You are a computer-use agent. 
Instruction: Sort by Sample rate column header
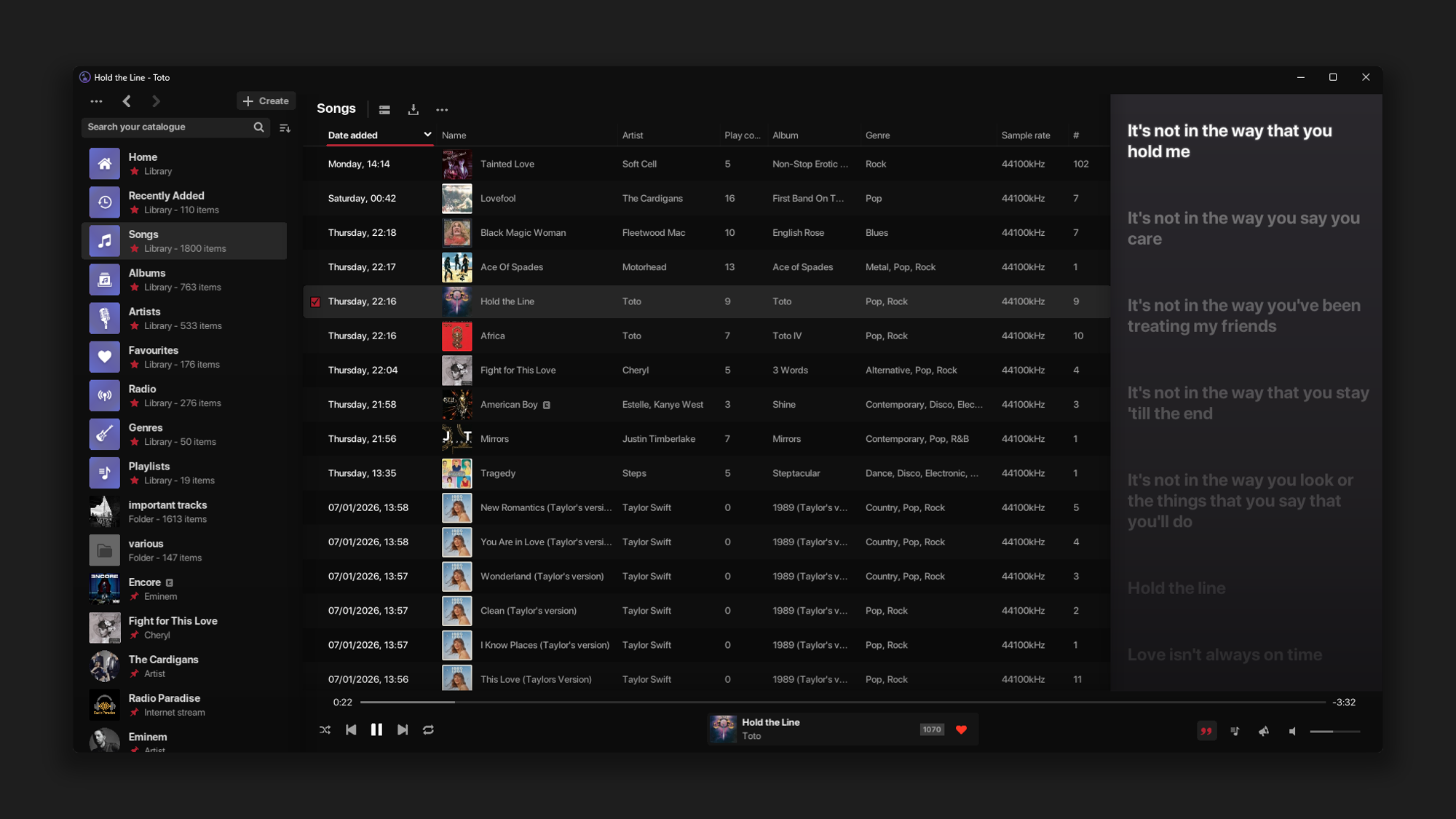1026,135
